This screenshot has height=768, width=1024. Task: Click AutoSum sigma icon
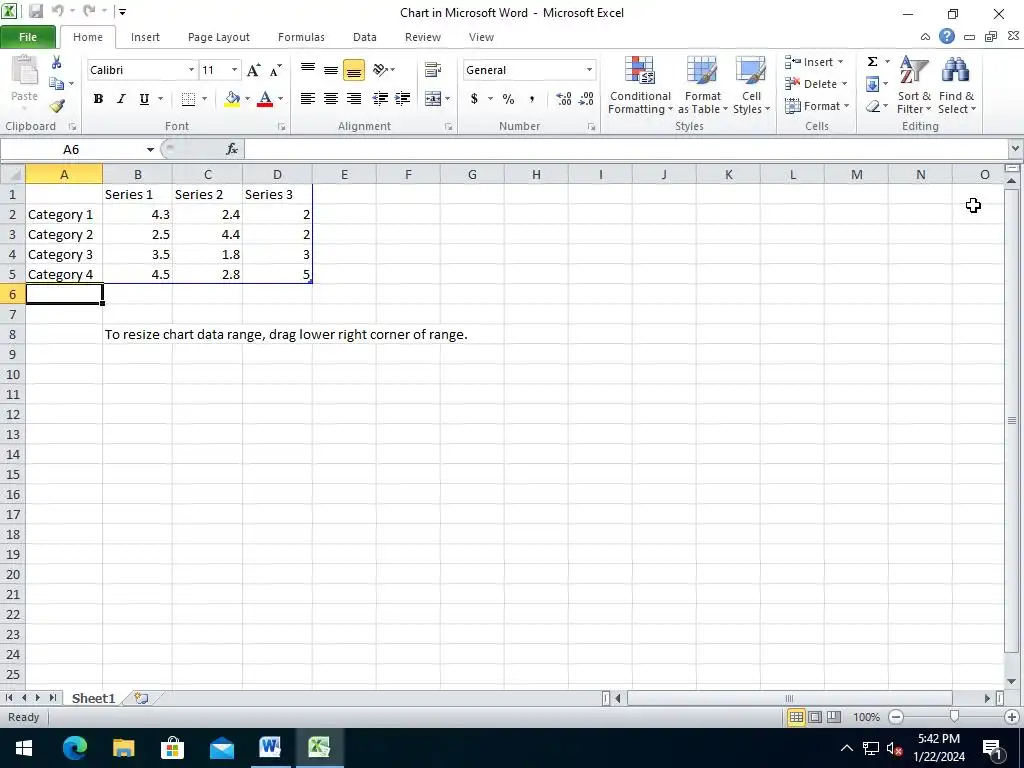[872, 62]
